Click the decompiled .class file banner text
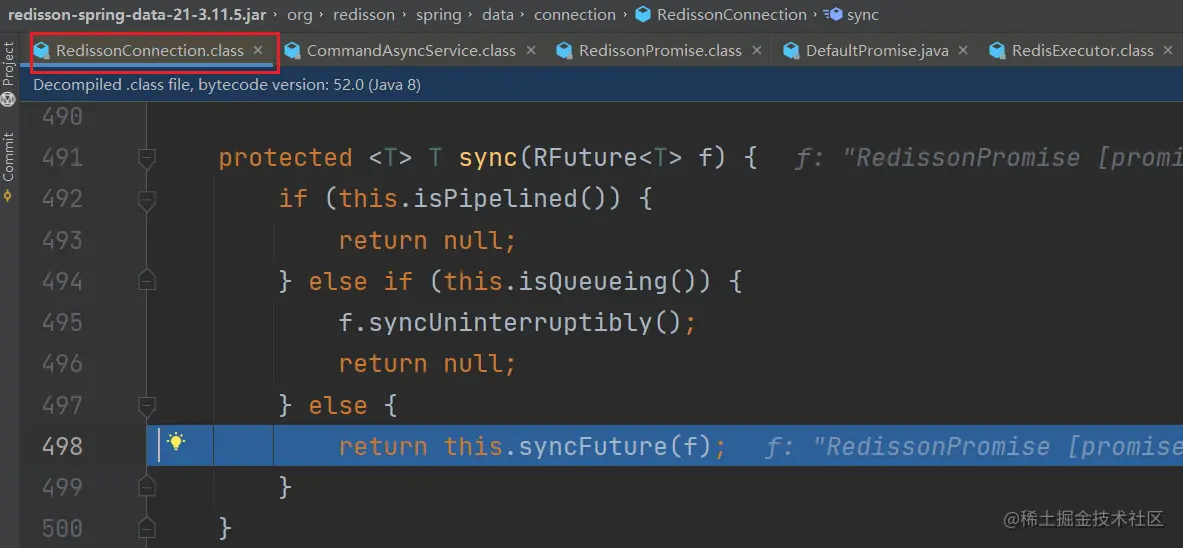 point(227,85)
